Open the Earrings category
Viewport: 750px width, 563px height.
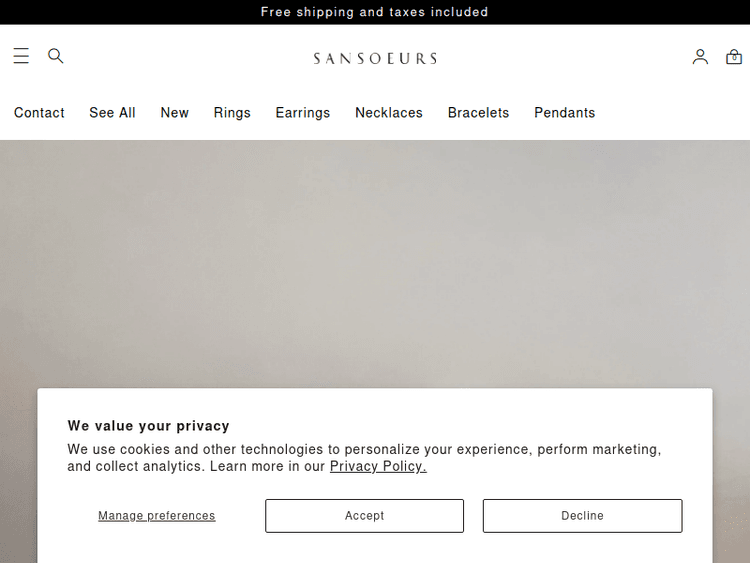302,113
